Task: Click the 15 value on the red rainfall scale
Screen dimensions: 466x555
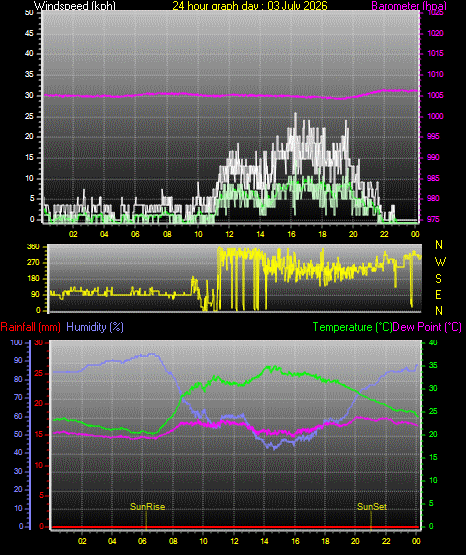Action: 39,434
